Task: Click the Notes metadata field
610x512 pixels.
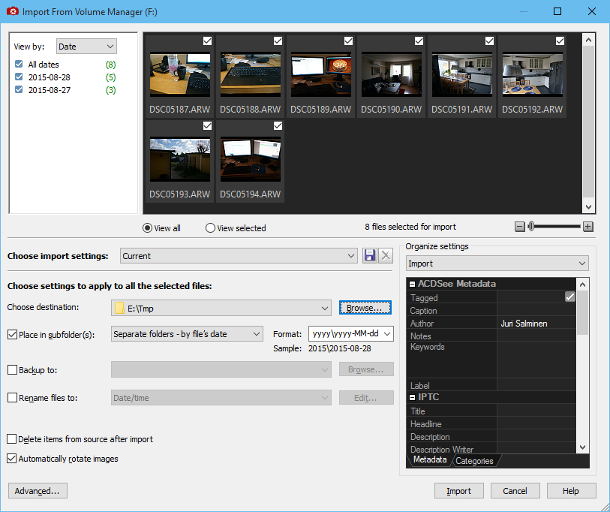Action: point(536,335)
